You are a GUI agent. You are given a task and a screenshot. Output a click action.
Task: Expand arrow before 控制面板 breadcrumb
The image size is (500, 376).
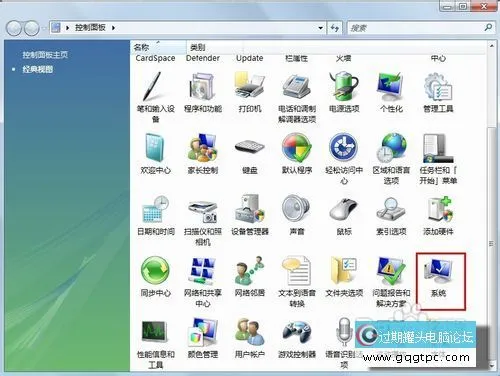coord(67,28)
